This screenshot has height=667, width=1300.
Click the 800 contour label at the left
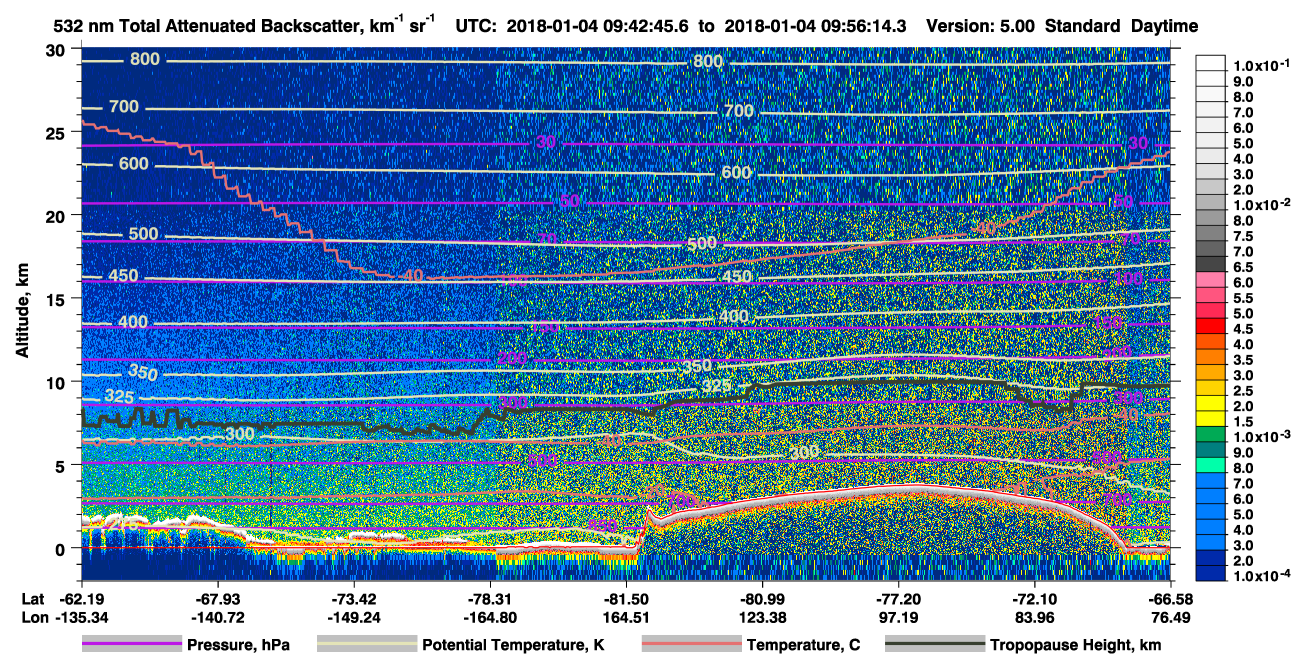tap(145, 60)
